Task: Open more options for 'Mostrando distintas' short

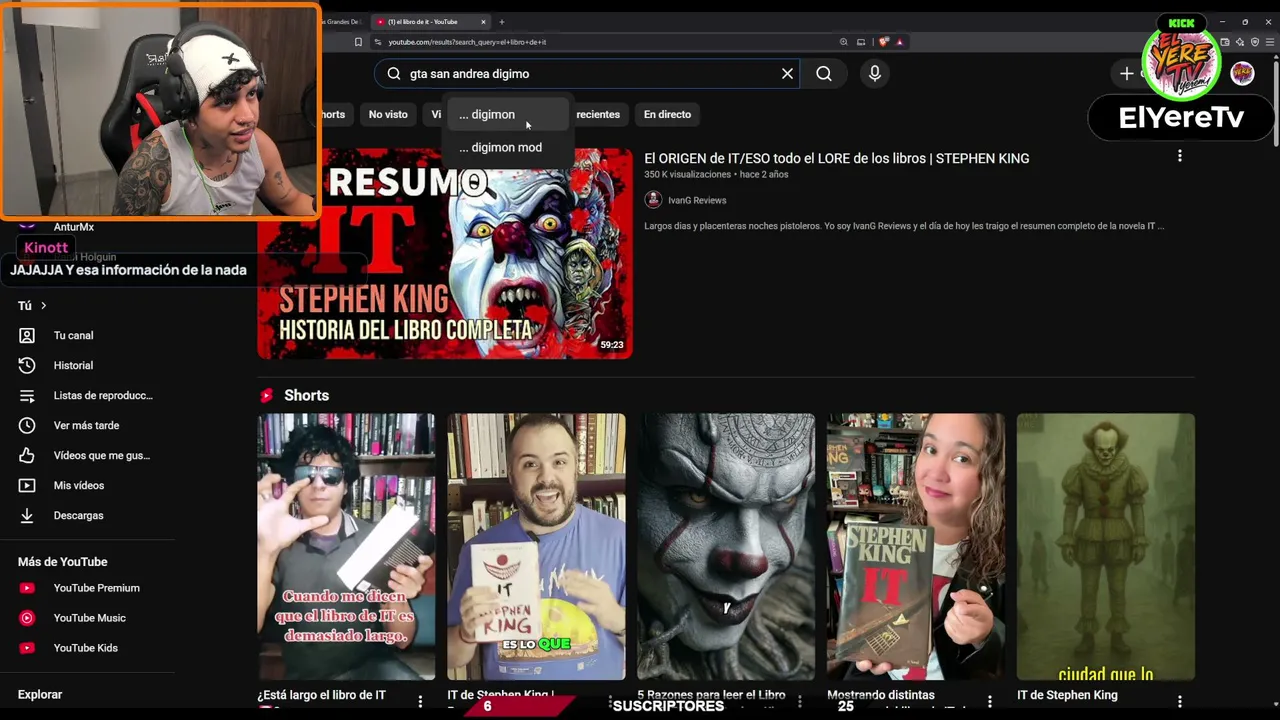Action: (x=990, y=702)
